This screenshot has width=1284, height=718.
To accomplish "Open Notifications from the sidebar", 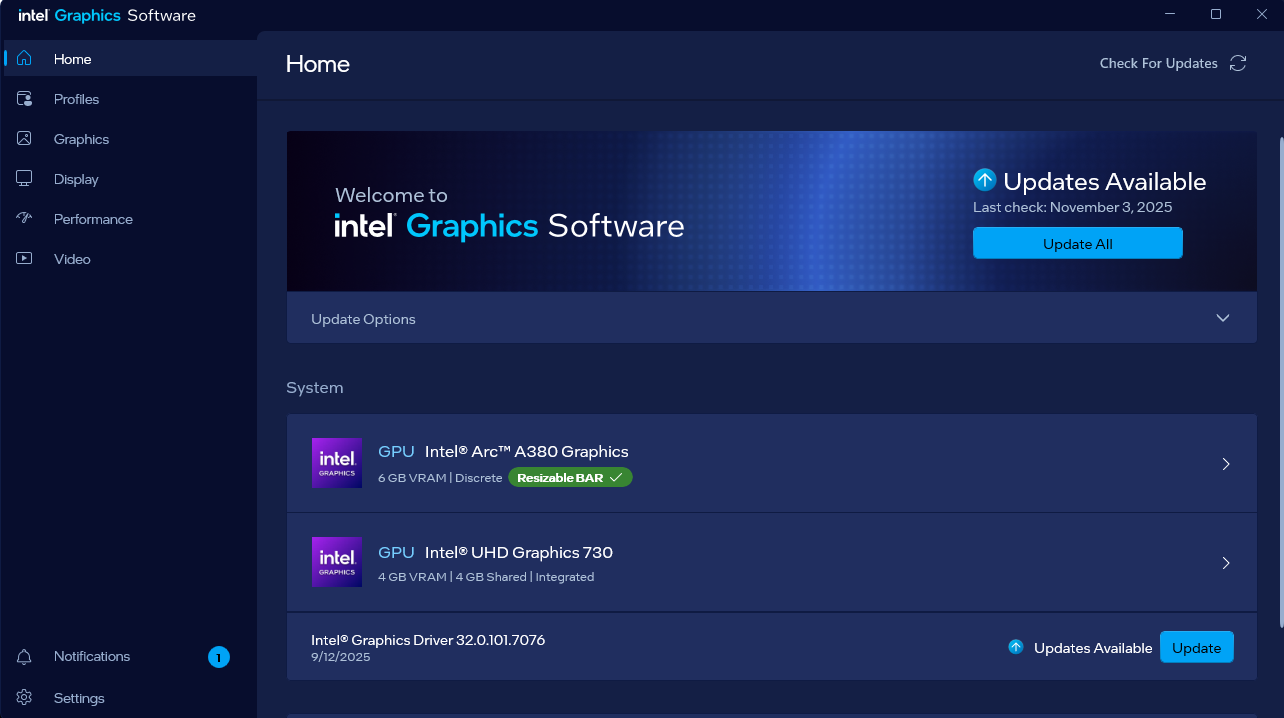I will [130, 657].
